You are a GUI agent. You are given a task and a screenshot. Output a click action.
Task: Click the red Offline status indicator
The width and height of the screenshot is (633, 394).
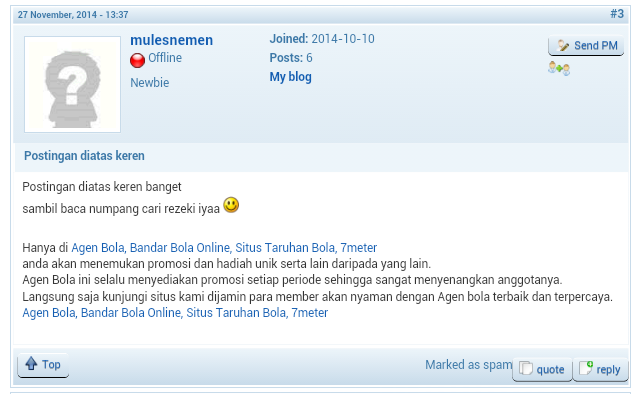coord(137,60)
